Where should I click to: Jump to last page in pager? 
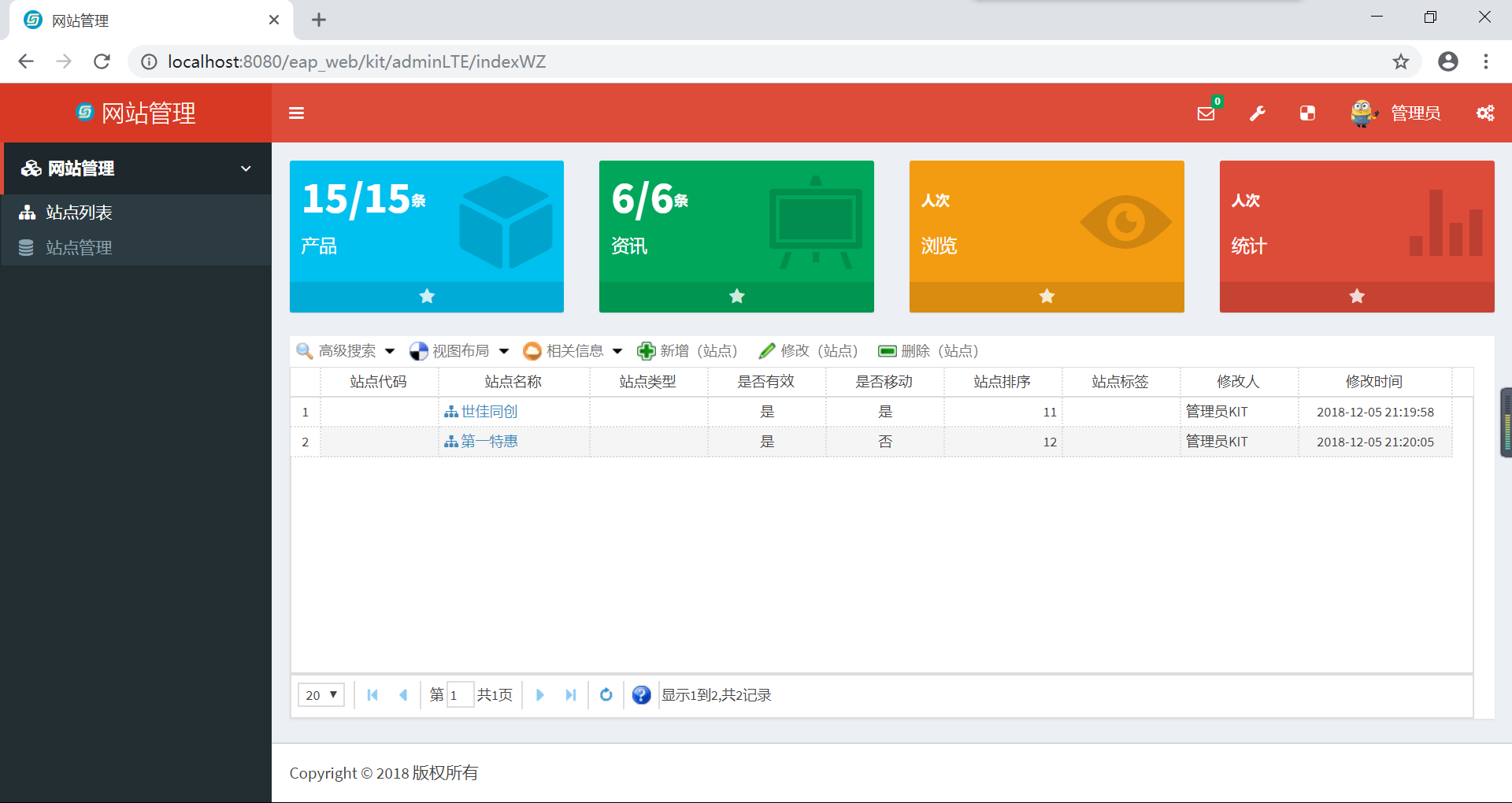point(571,695)
